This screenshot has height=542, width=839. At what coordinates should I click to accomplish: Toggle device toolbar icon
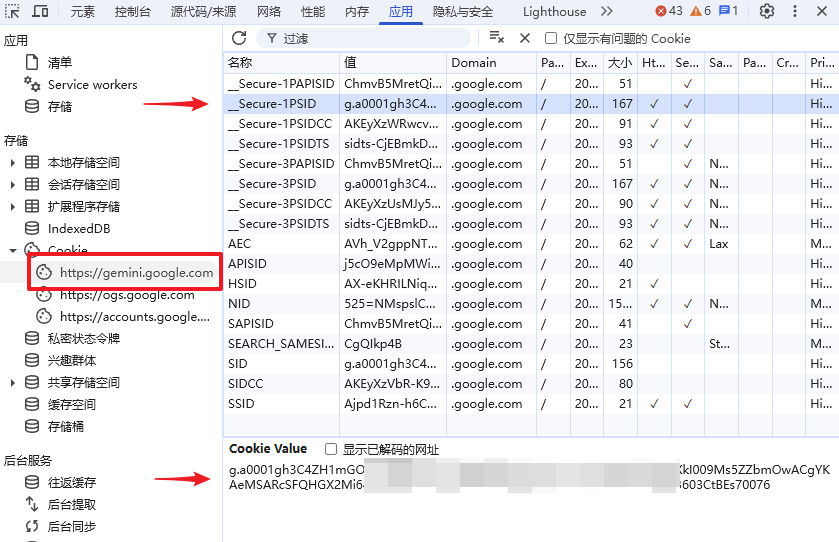tap(40, 11)
